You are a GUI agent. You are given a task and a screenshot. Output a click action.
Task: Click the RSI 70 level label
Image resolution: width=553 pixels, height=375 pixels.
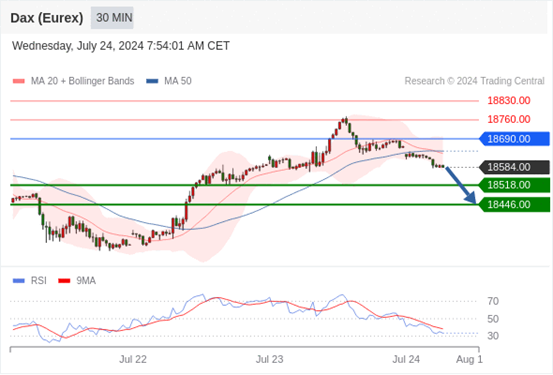493,301
